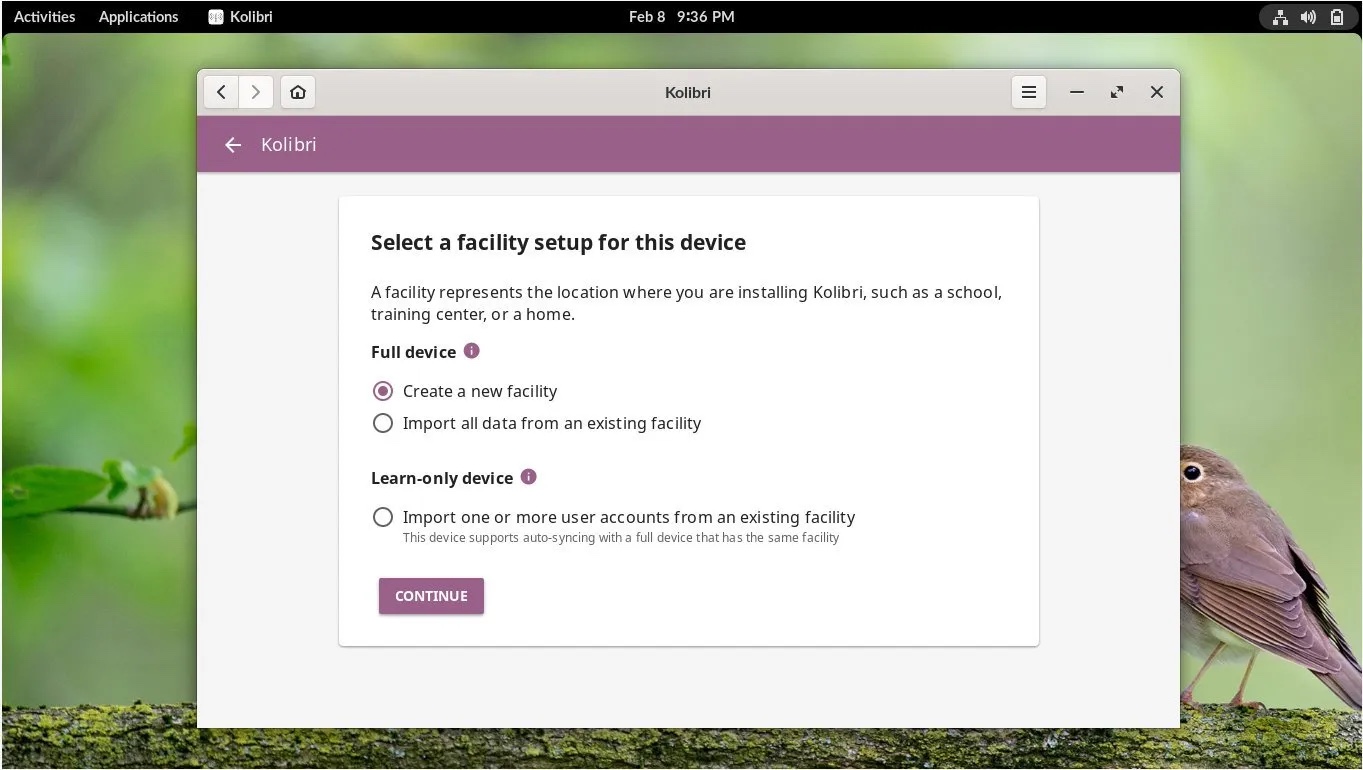Image resolution: width=1363 pixels, height=770 pixels.
Task: Toggle fullscreen with the restore window icon
Action: [x=1117, y=91]
